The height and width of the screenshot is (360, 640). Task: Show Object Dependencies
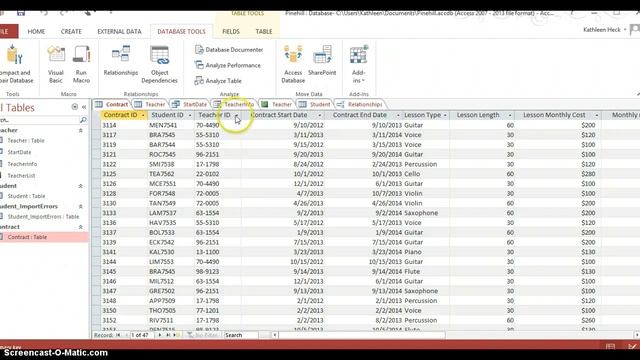tap(160, 64)
